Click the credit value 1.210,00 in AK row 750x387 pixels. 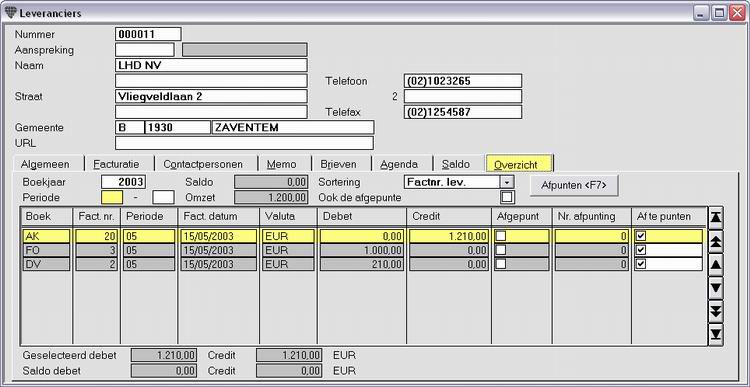click(x=449, y=236)
